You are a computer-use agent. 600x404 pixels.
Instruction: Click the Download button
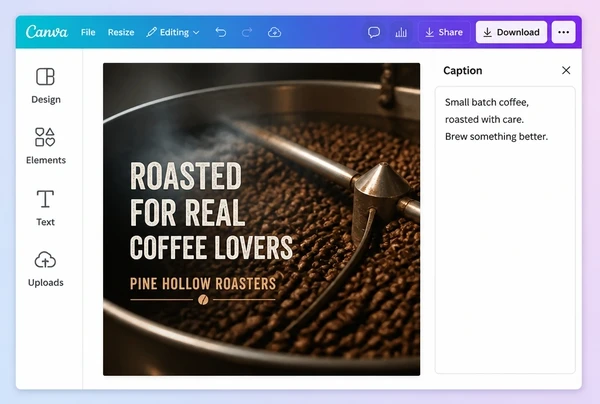click(x=511, y=32)
